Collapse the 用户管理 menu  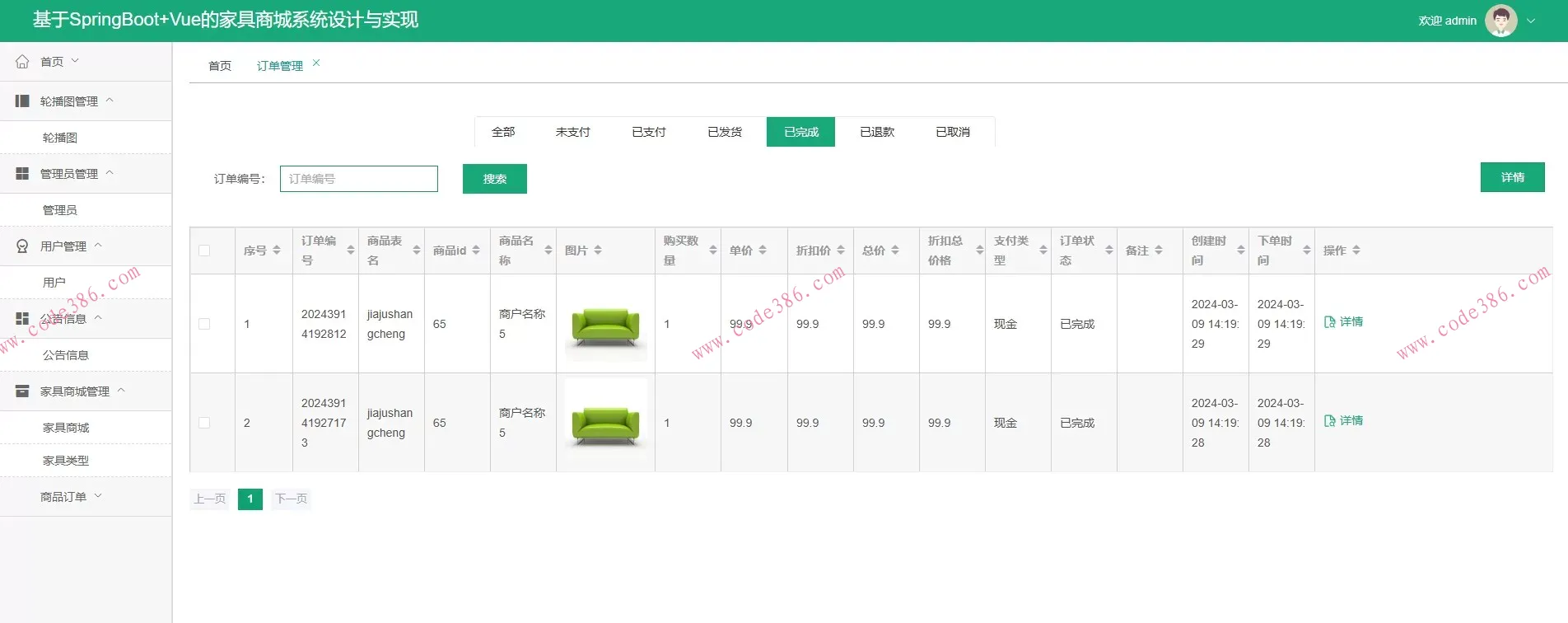click(86, 246)
